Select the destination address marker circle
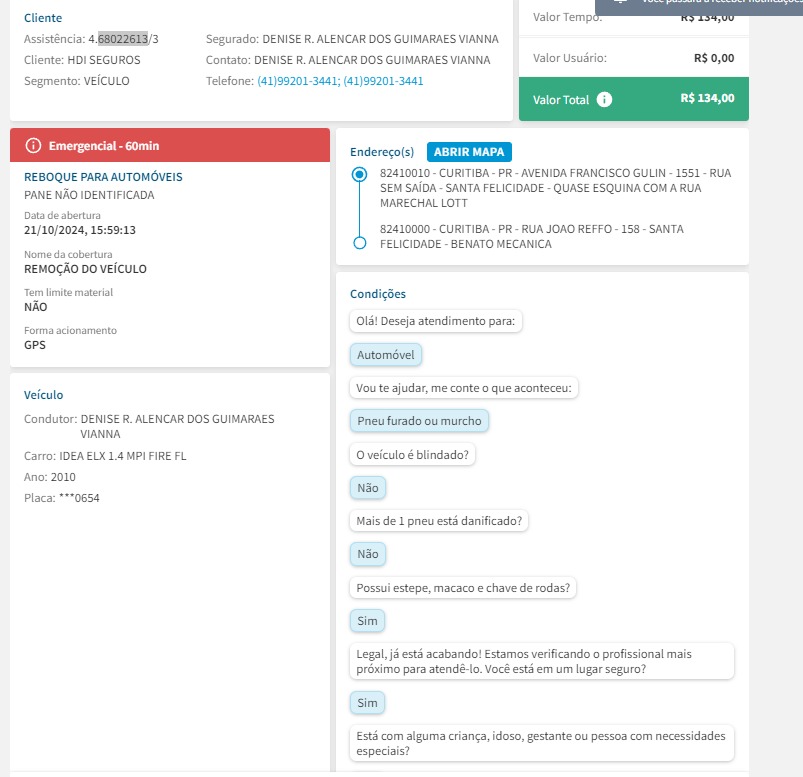 [360, 243]
